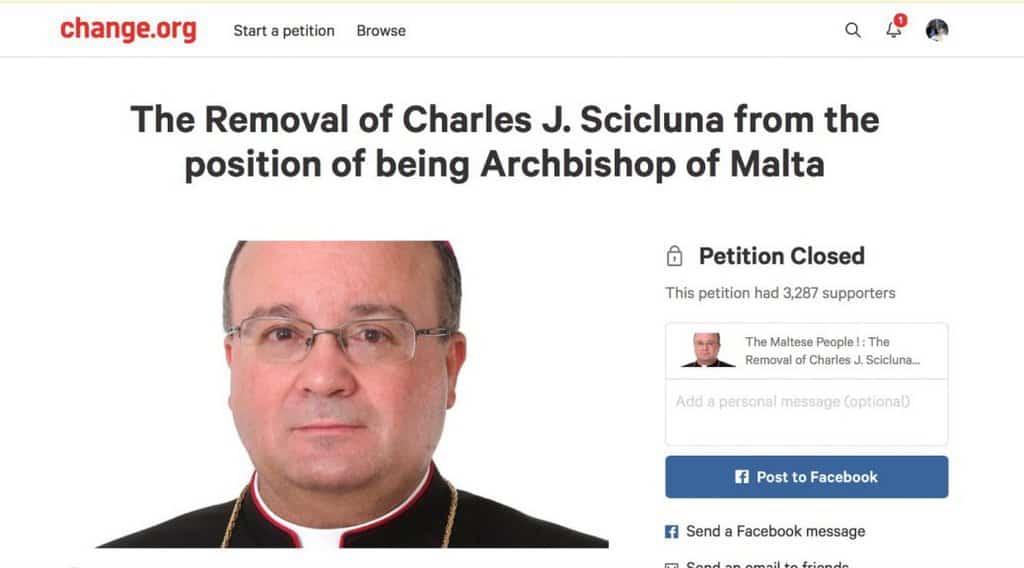Click Send an email to friends
1024x568 pixels.
(x=767, y=564)
